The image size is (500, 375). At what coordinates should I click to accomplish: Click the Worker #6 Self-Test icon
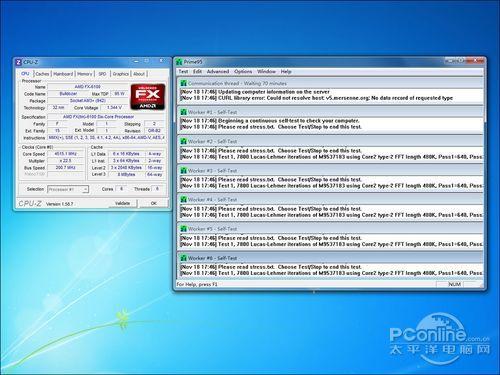coord(183,258)
